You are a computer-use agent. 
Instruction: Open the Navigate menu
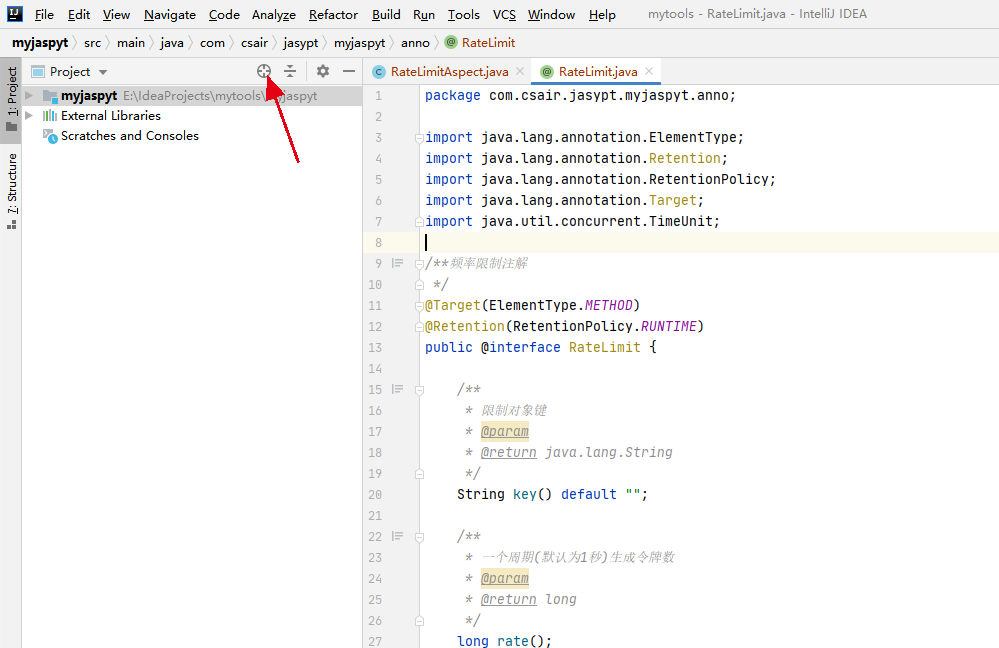[169, 14]
